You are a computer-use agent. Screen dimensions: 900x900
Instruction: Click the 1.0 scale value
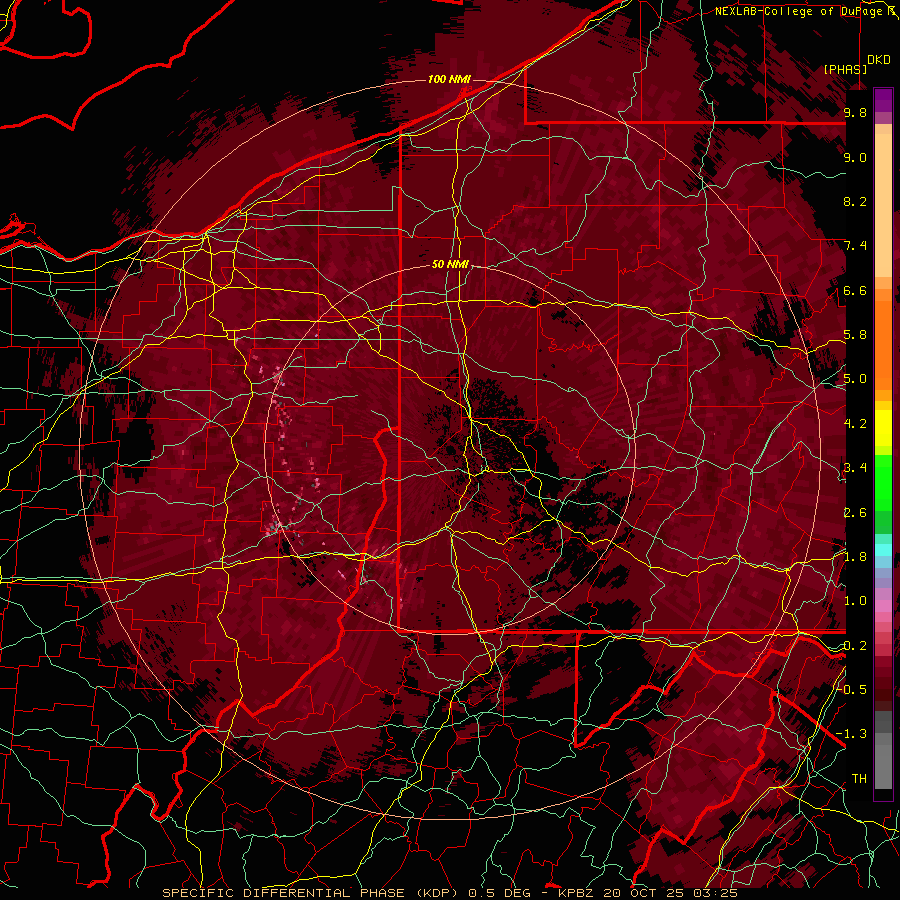coord(855,601)
